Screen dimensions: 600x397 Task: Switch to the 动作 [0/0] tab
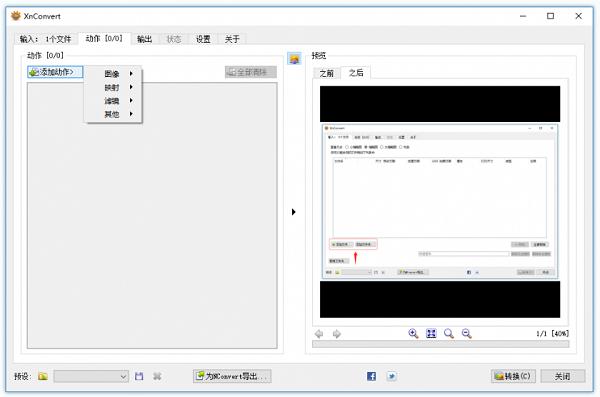tap(104, 39)
